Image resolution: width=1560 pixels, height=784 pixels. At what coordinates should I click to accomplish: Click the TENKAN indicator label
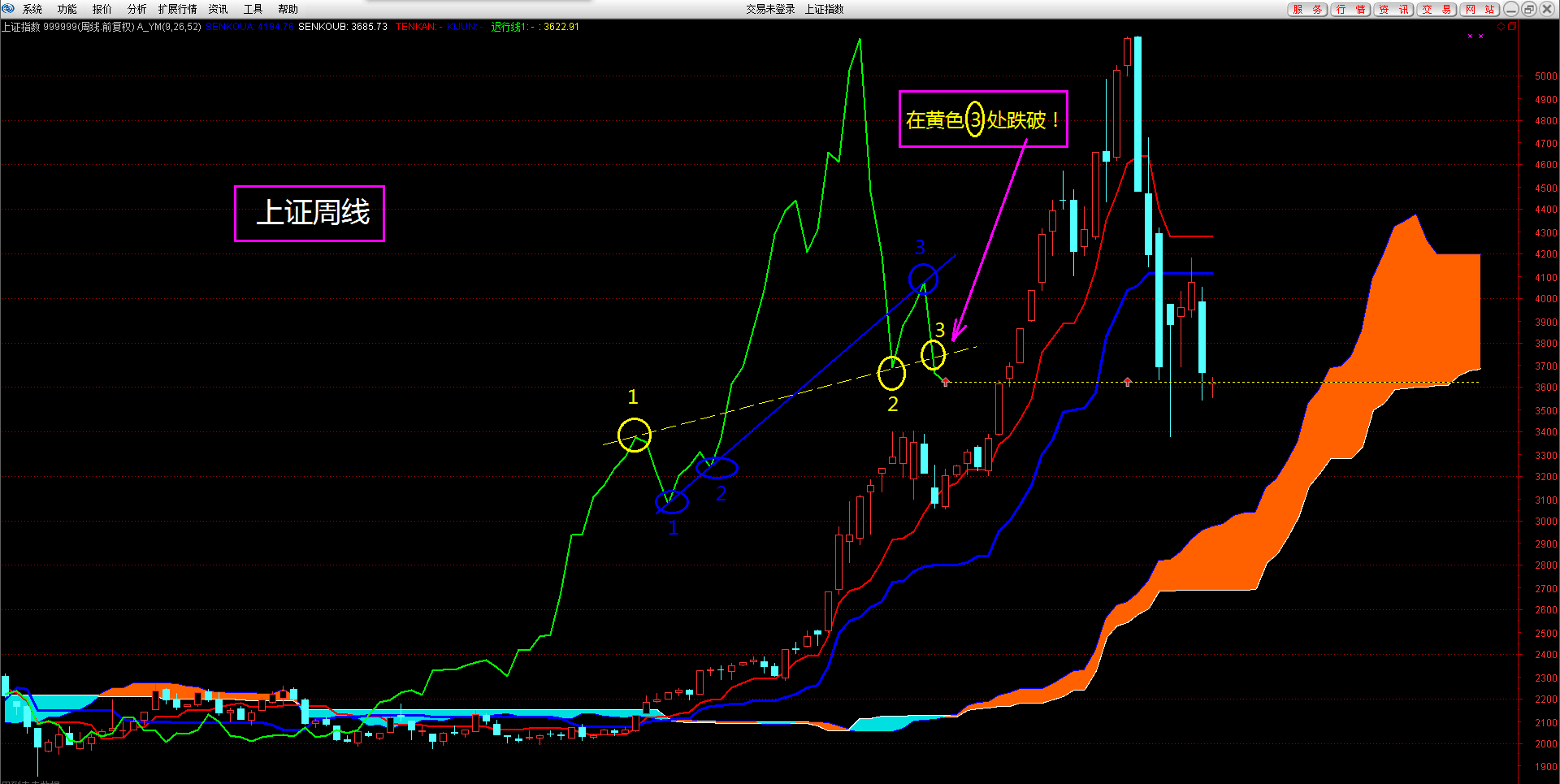tap(418, 27)
